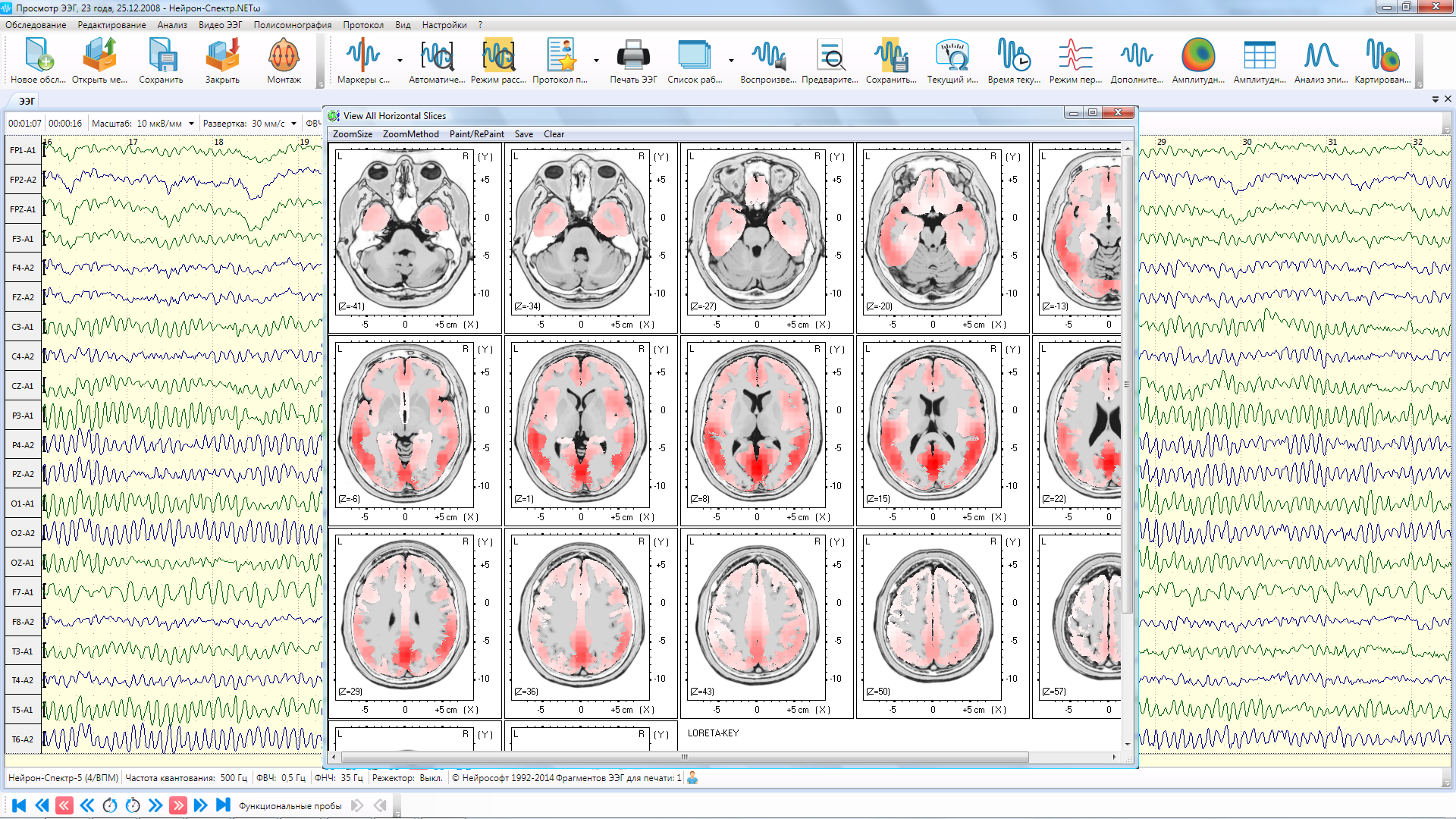This screenshot has width=1456, height=819.
Task: Open the Полисомнография menu
Action: tap(292, 25)
